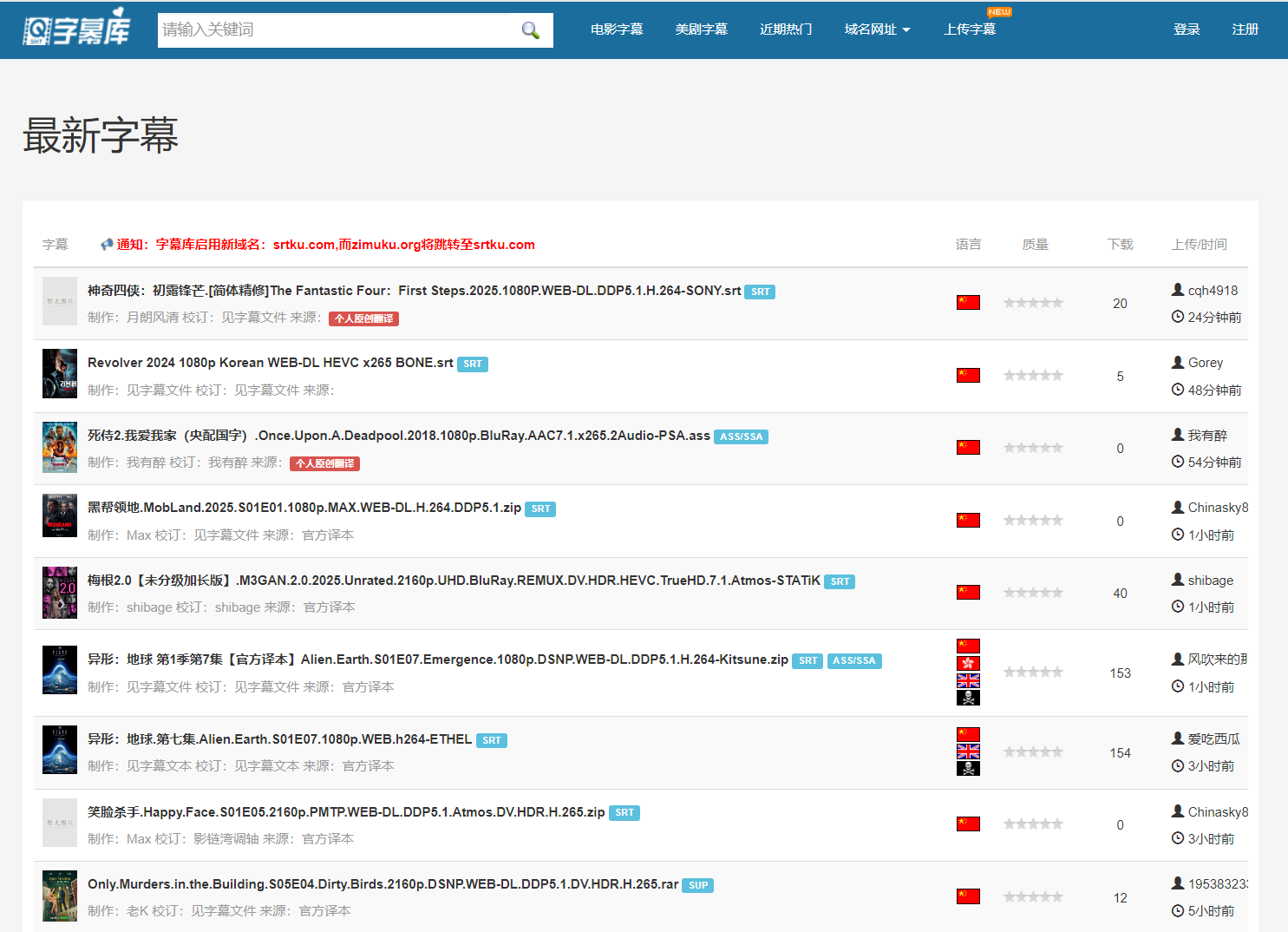
Task: Open uploader cqh4918's profile
Action: pos(1213,291)
